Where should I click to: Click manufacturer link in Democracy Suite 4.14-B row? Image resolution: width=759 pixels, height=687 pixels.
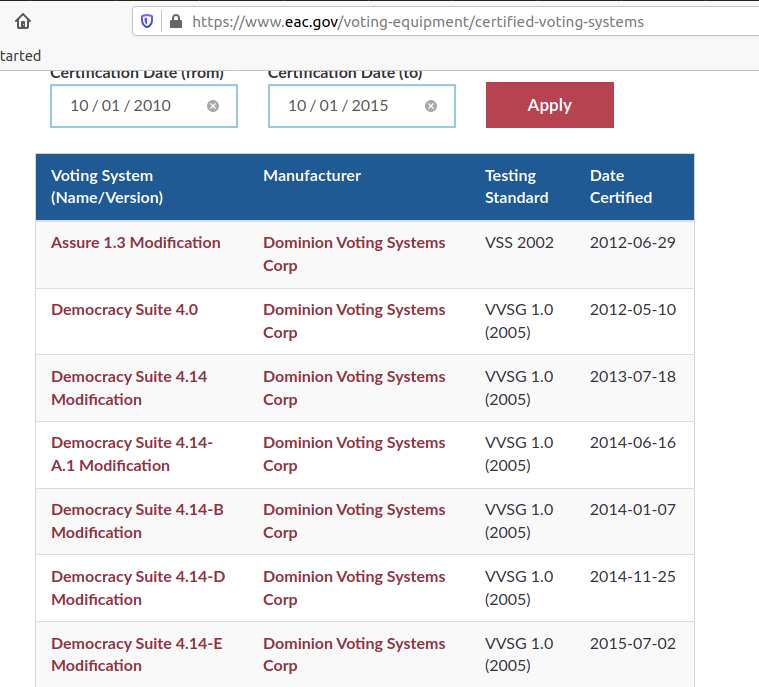click(x=354, y=521)
